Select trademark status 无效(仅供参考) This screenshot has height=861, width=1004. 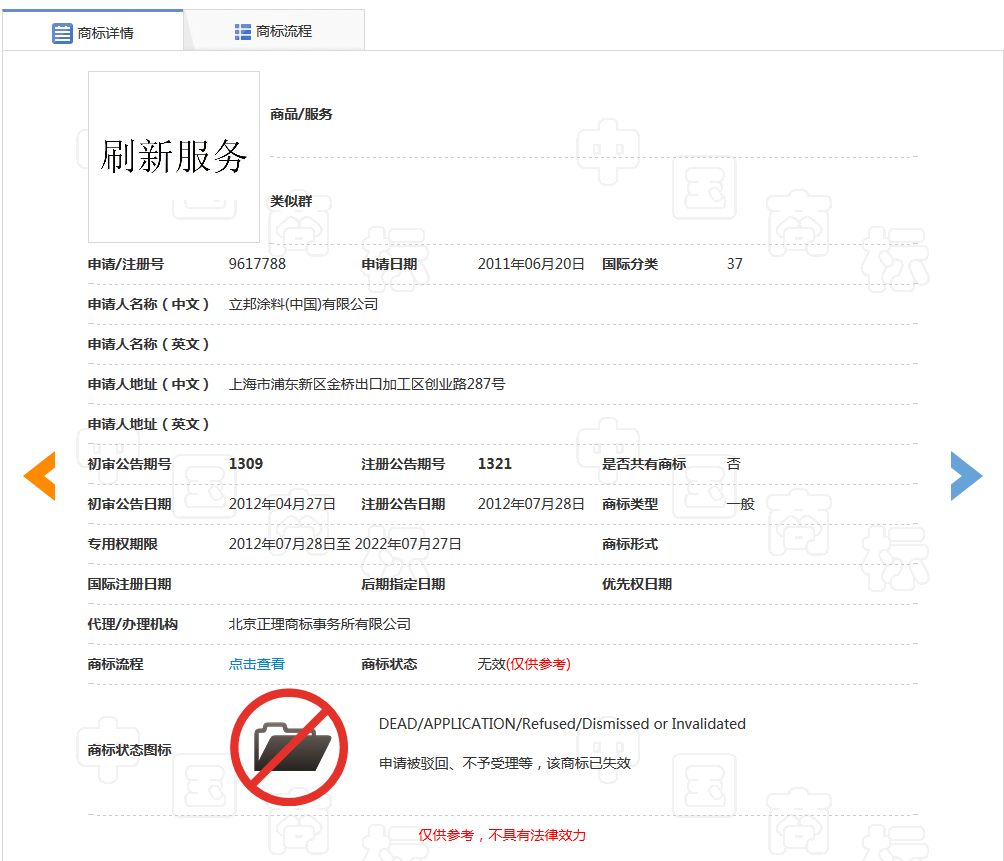point(524,664)
